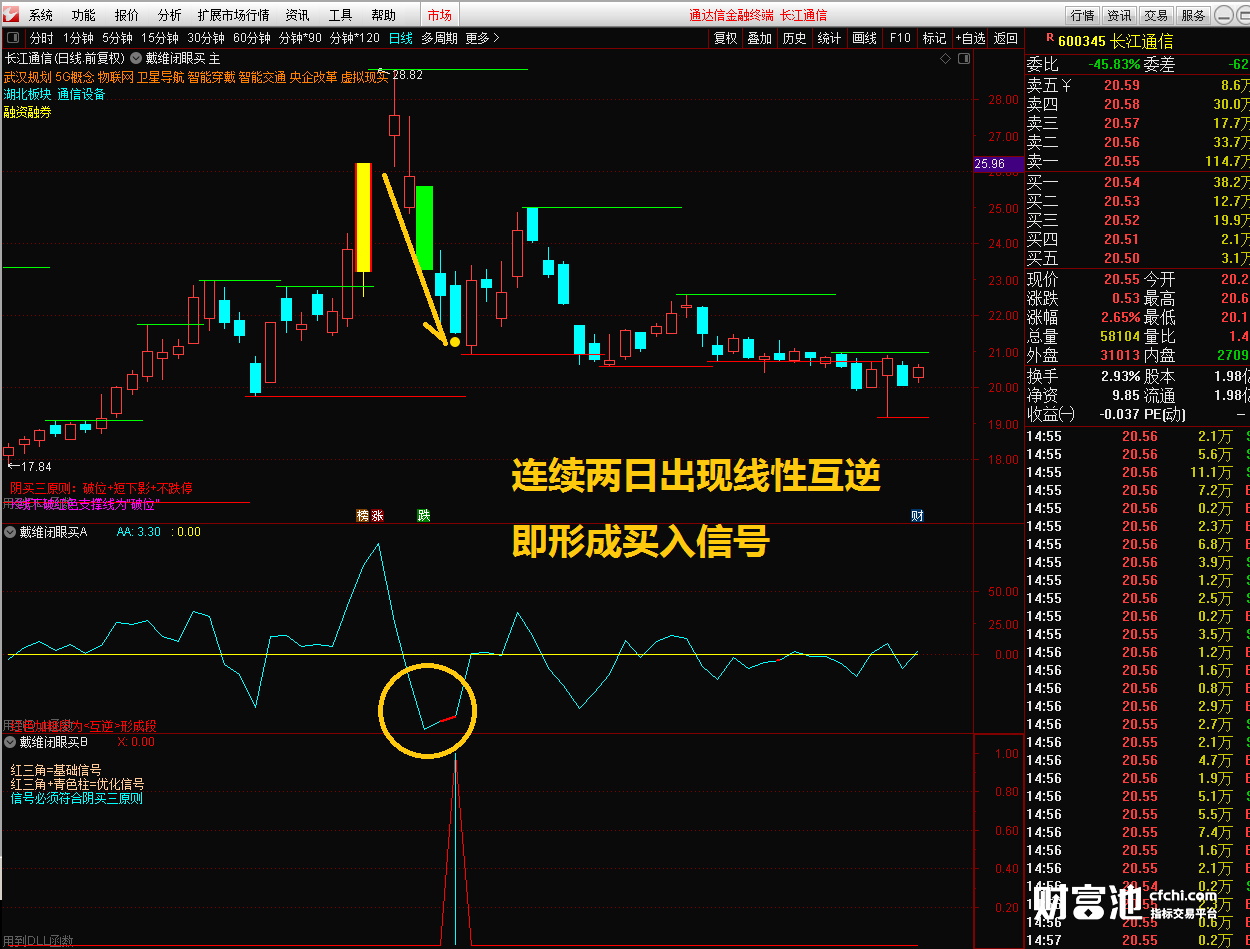Click the 历史 toolbar button

point(795,38)
